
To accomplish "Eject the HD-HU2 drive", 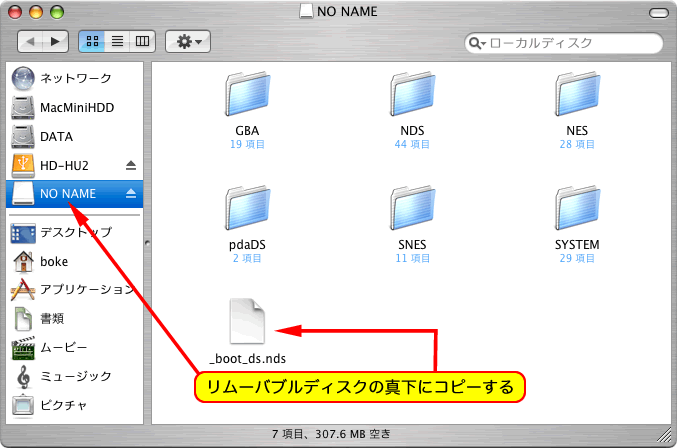I will [x=131, y=165].
